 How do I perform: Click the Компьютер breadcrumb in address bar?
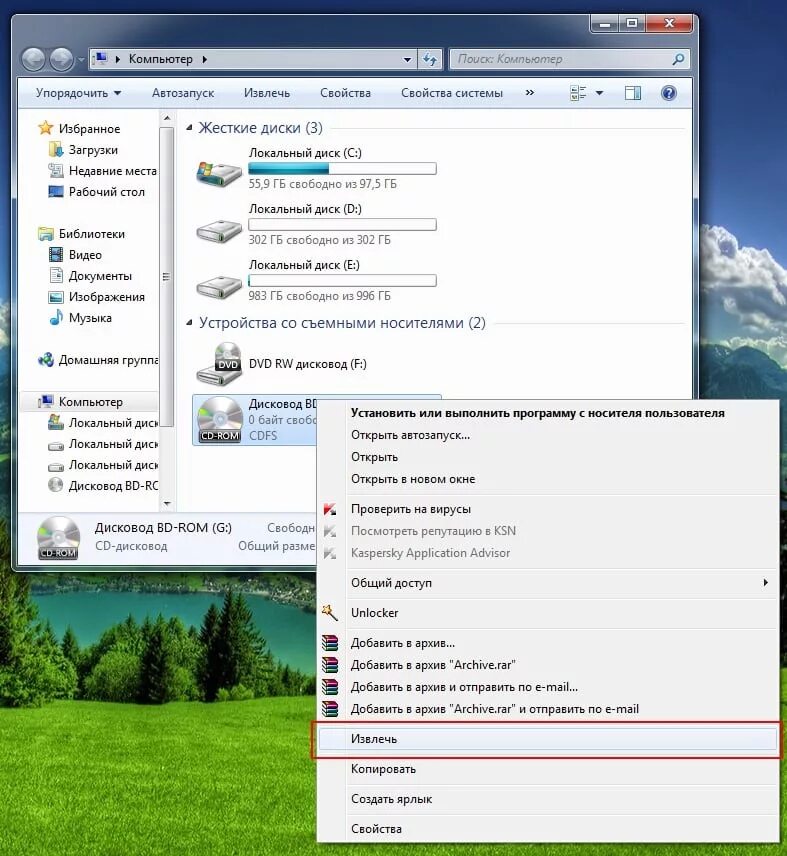(x=160, y=59)
